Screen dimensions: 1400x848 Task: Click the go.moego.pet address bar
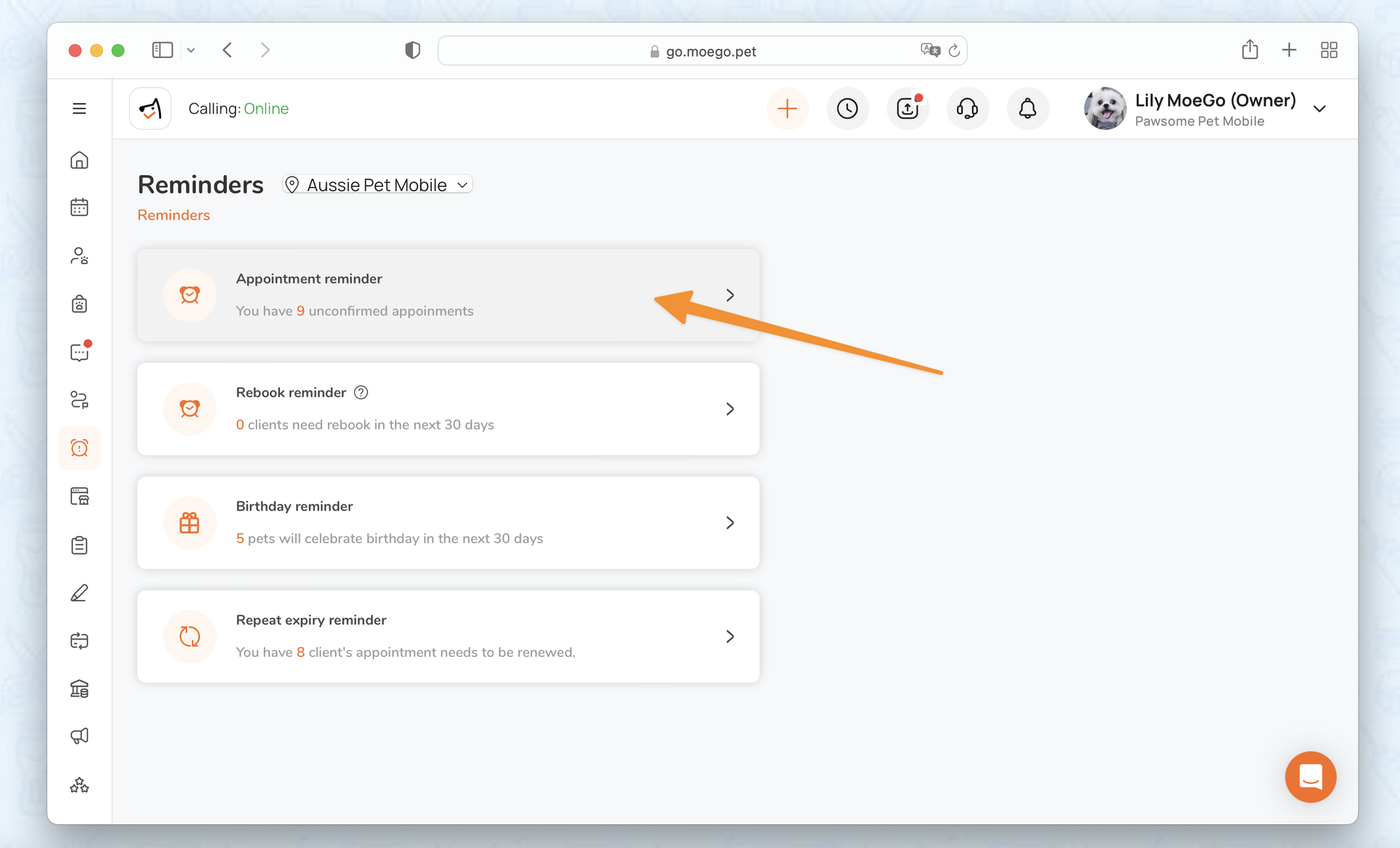tap(702, 51)
